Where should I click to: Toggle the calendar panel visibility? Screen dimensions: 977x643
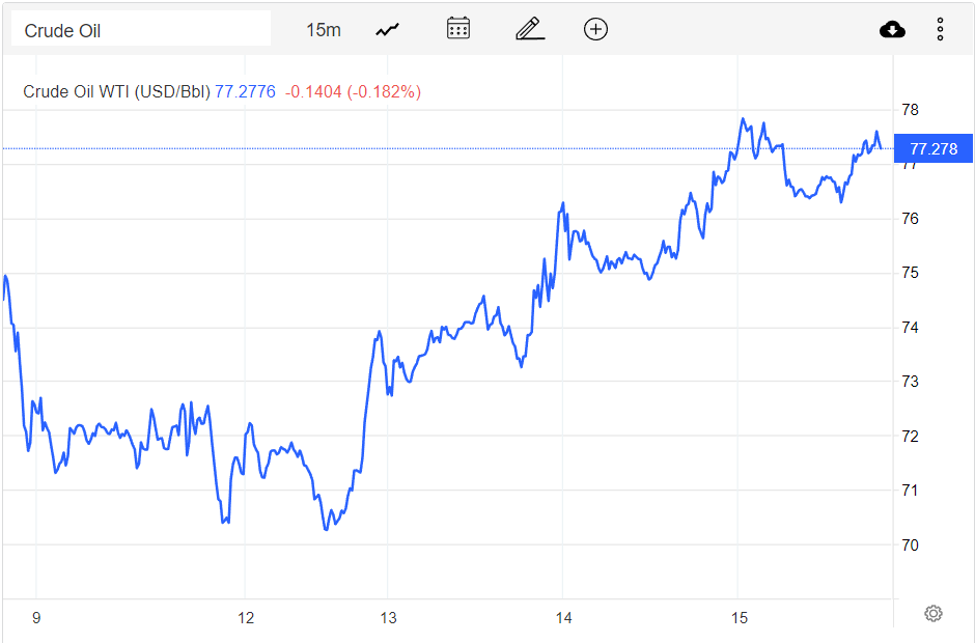pyautogui.click(x=457, y=28)
